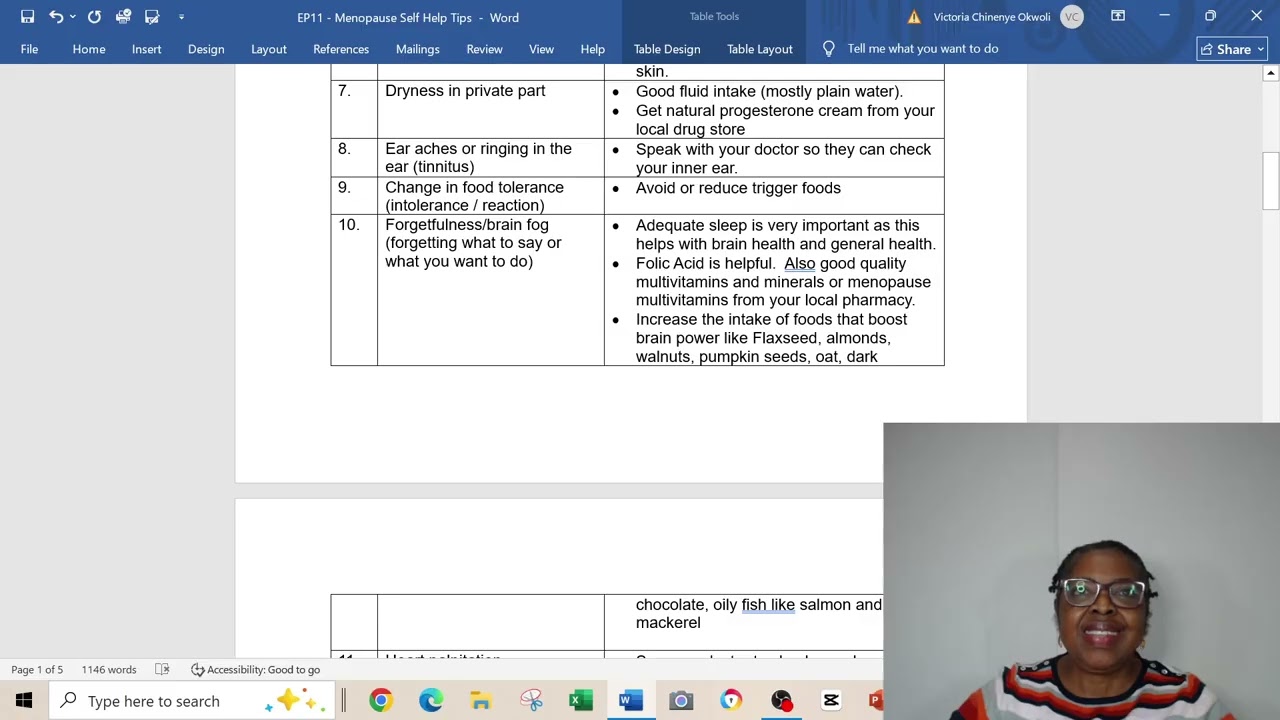Click the underlined phrase 'fish like'
The image size is (1280, 720).
pyautogui.click(x=768, y=604)
